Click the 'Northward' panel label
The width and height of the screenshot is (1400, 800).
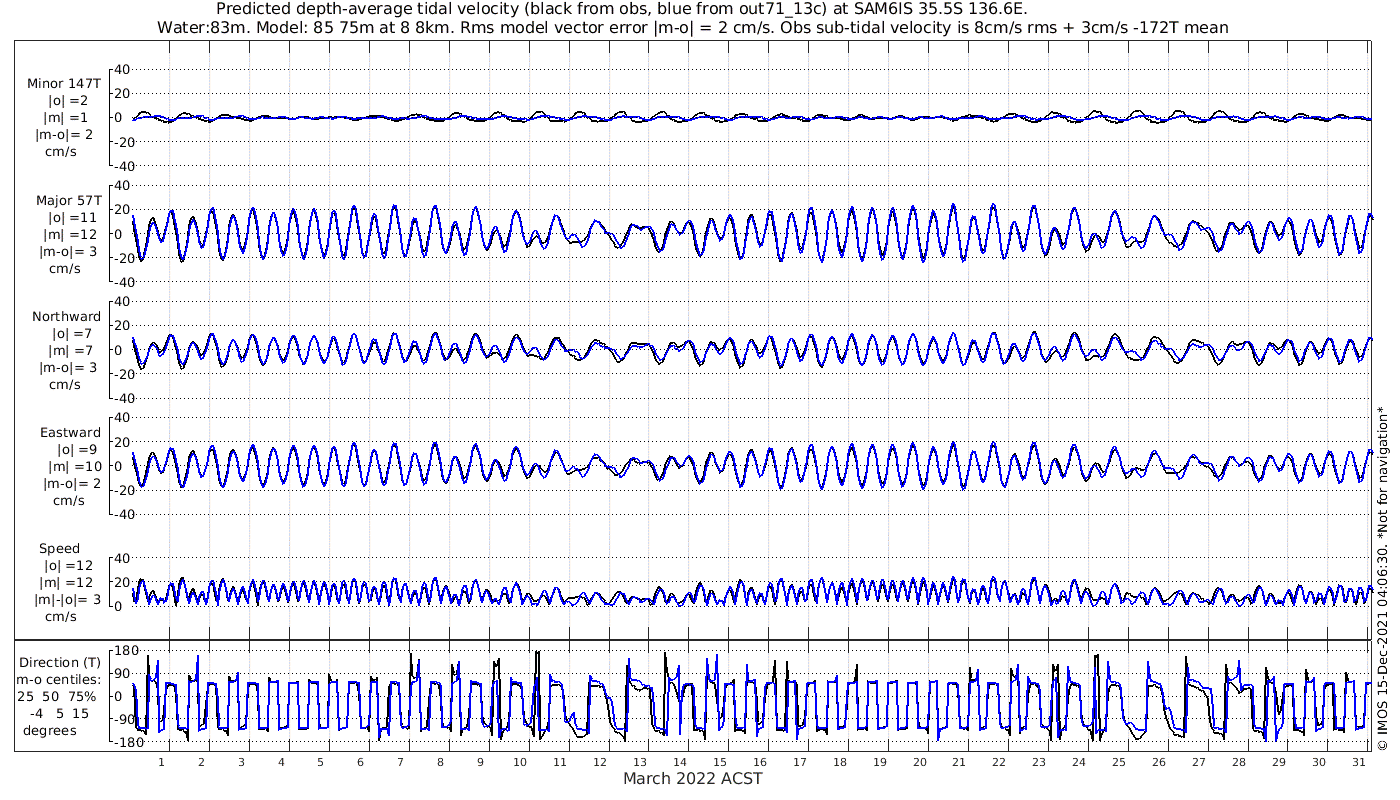tap(67, 316)
